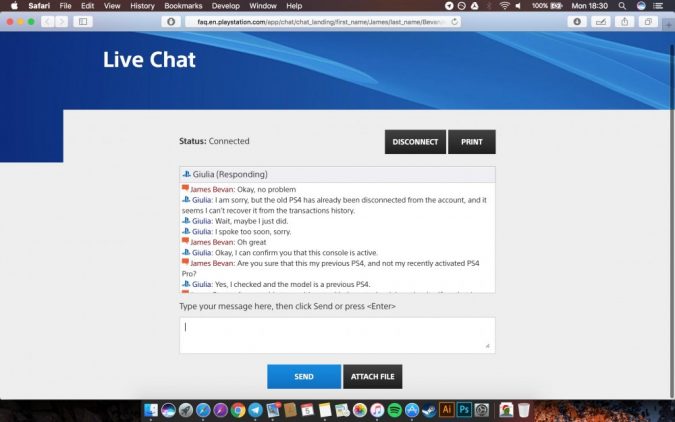Open Google Chrome from the Dock
This screenshot has height=422, width=675.
pos(238,409)
